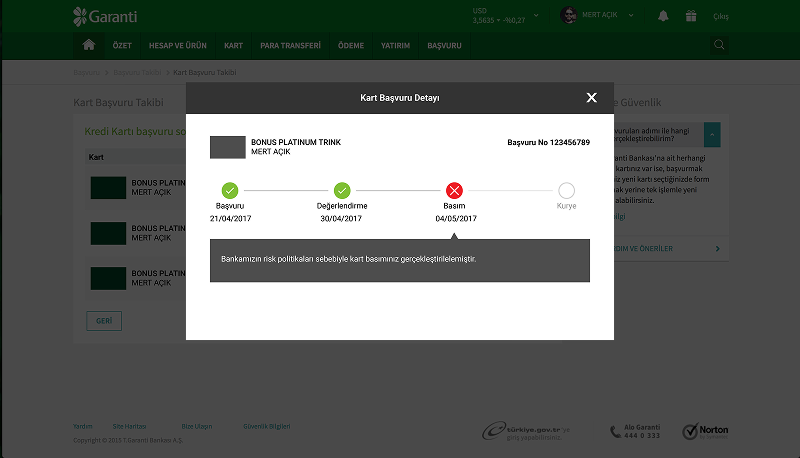Screen dimensions: 800x458
Task: Open the Garanti home icon
Action: pos(89,45)
